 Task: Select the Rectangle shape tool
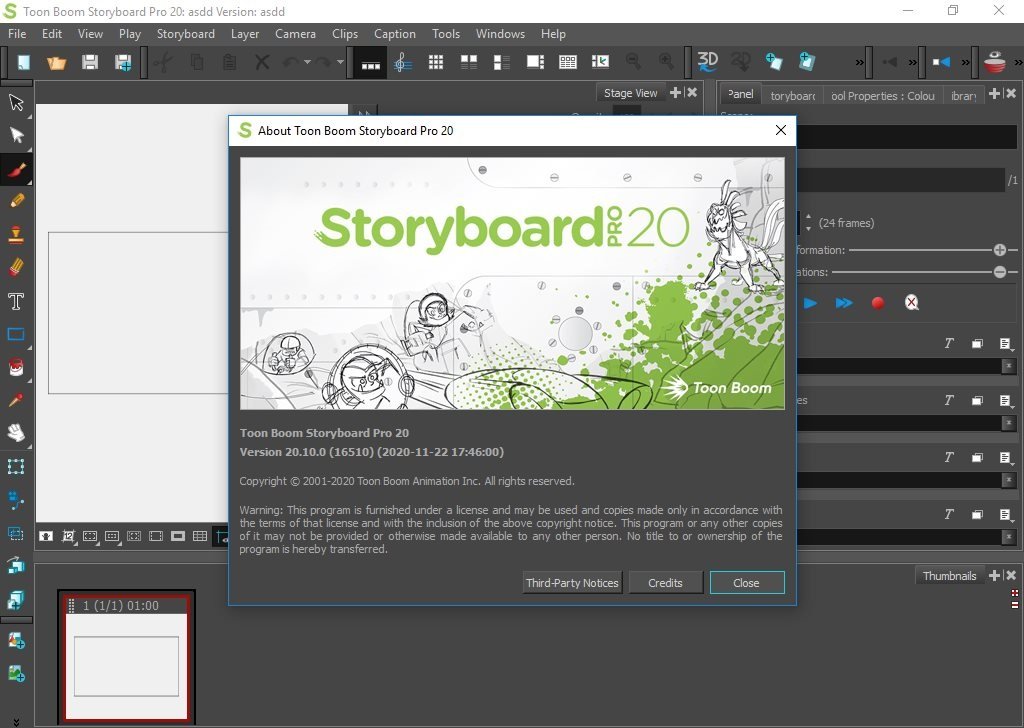pos(16,334)
